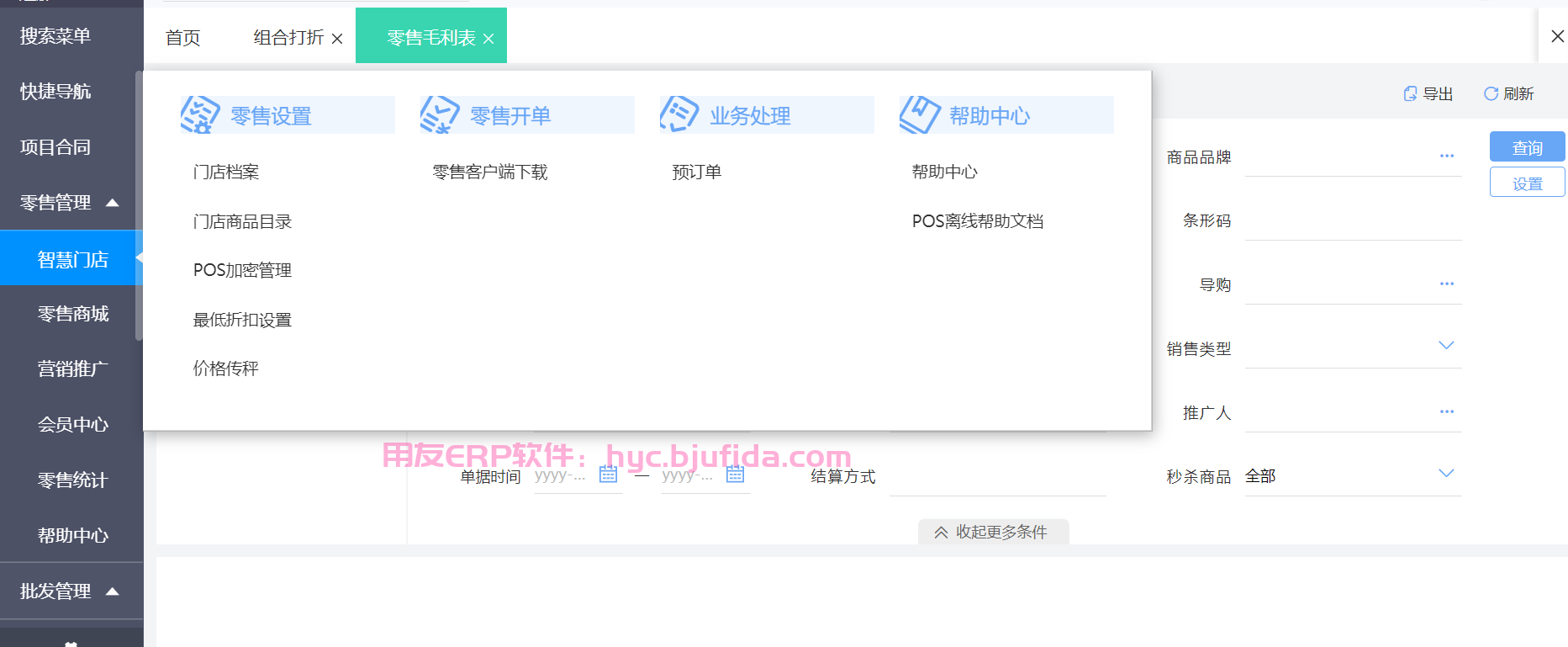Open 项目合同 in the sidebar

[x=55, y=147]
